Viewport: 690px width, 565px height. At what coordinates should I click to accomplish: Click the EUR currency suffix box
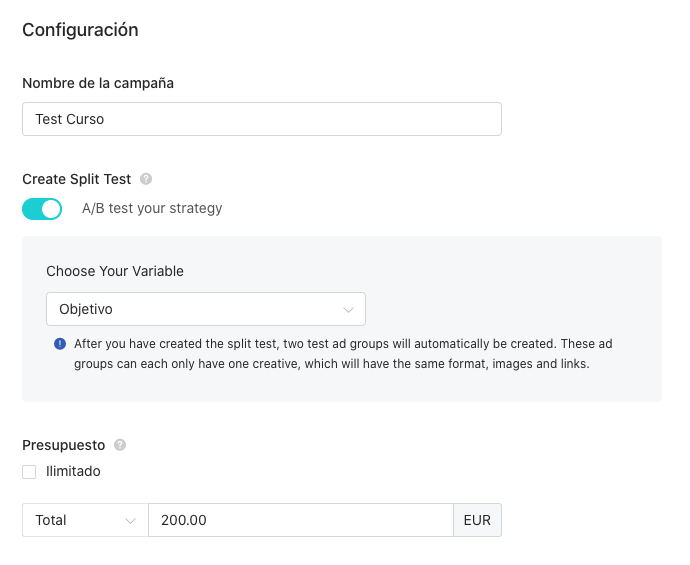[x=477, y=520]
